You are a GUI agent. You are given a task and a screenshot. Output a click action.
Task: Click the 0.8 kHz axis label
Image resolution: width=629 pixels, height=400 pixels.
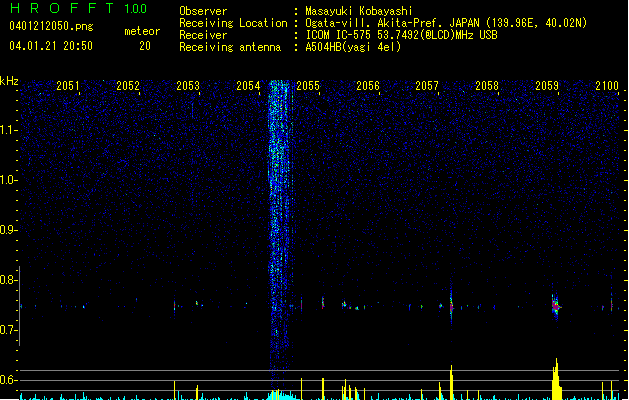(x=8, y=280)
